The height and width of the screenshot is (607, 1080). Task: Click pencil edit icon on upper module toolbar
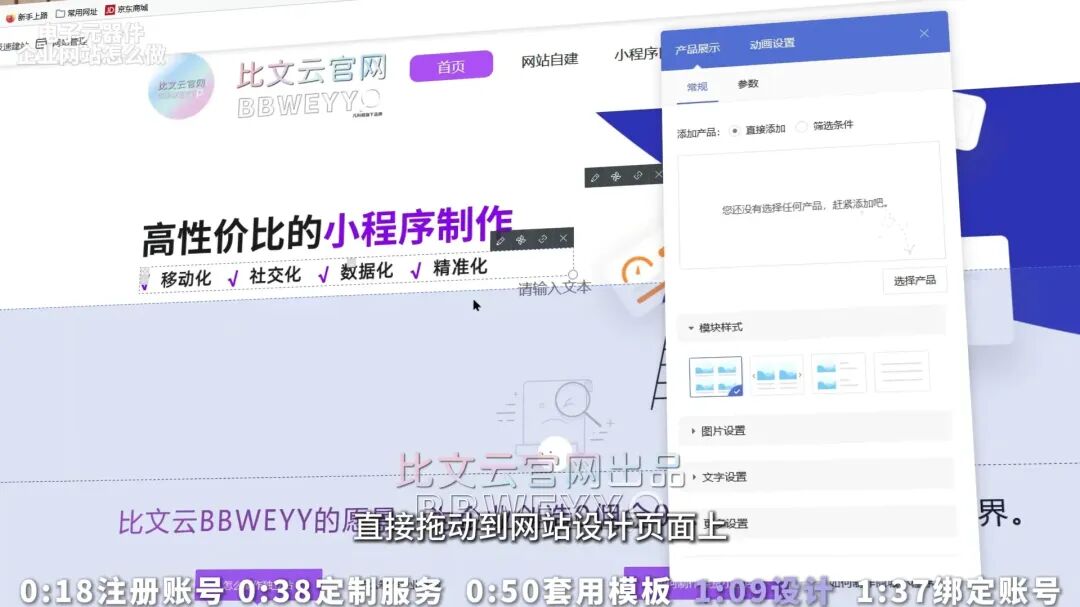pos(595,177)
